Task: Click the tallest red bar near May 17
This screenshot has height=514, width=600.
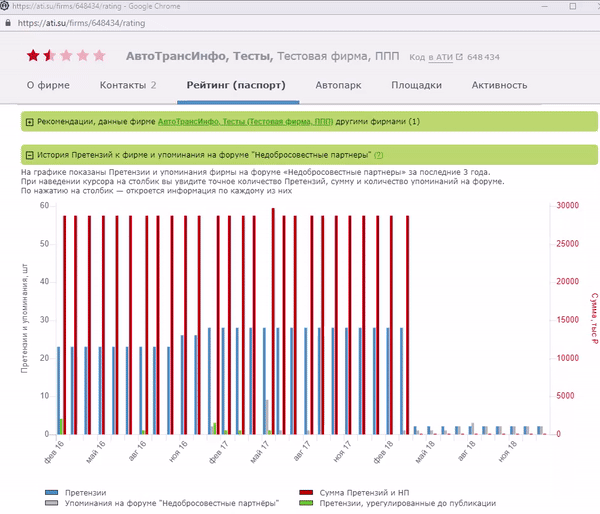Action: coord(273,320)
